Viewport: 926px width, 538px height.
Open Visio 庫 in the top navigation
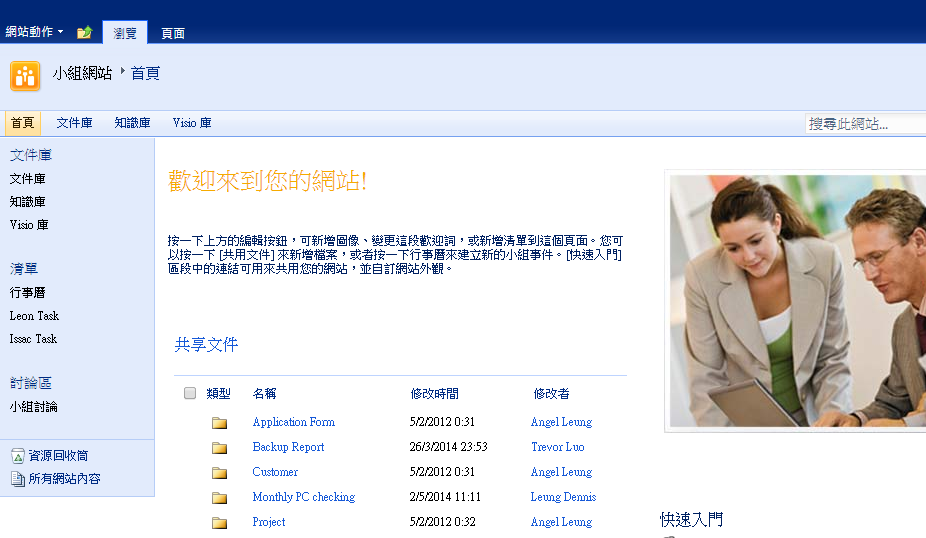(x=192, y=123)
